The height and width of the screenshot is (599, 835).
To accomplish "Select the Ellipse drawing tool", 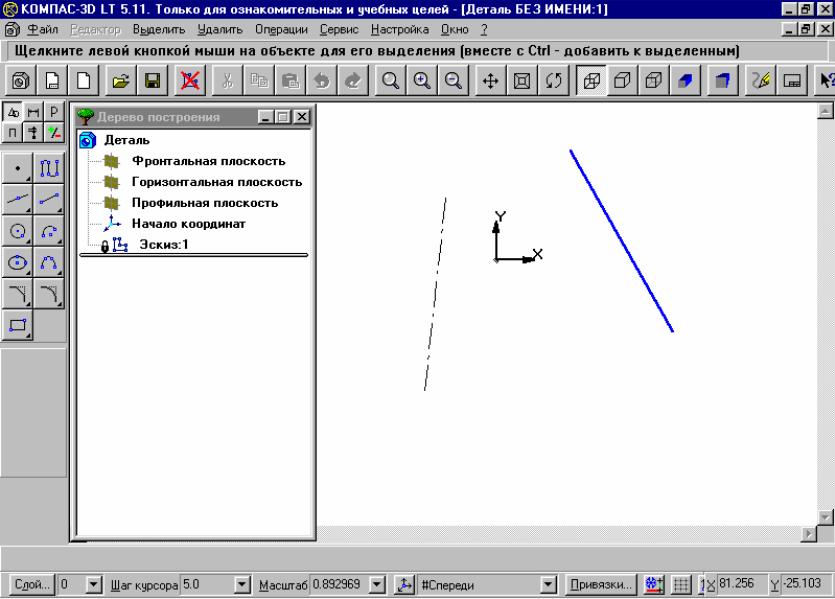I will click(18, 262).
